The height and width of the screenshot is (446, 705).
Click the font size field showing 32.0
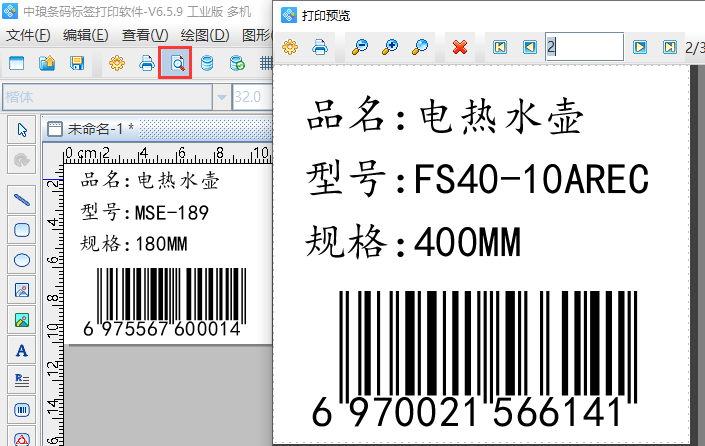click(252, 97)
